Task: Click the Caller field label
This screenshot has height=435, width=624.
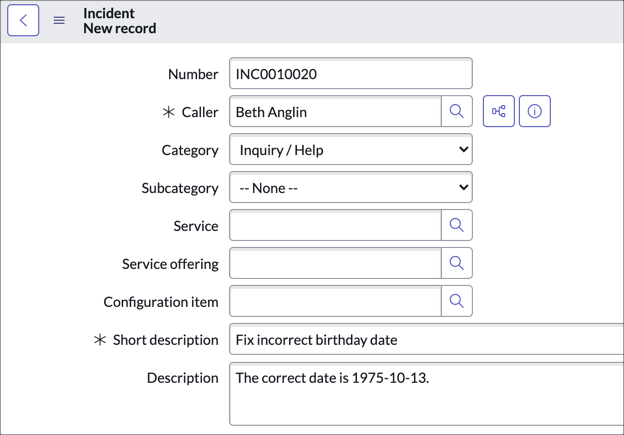Action: 199,112
